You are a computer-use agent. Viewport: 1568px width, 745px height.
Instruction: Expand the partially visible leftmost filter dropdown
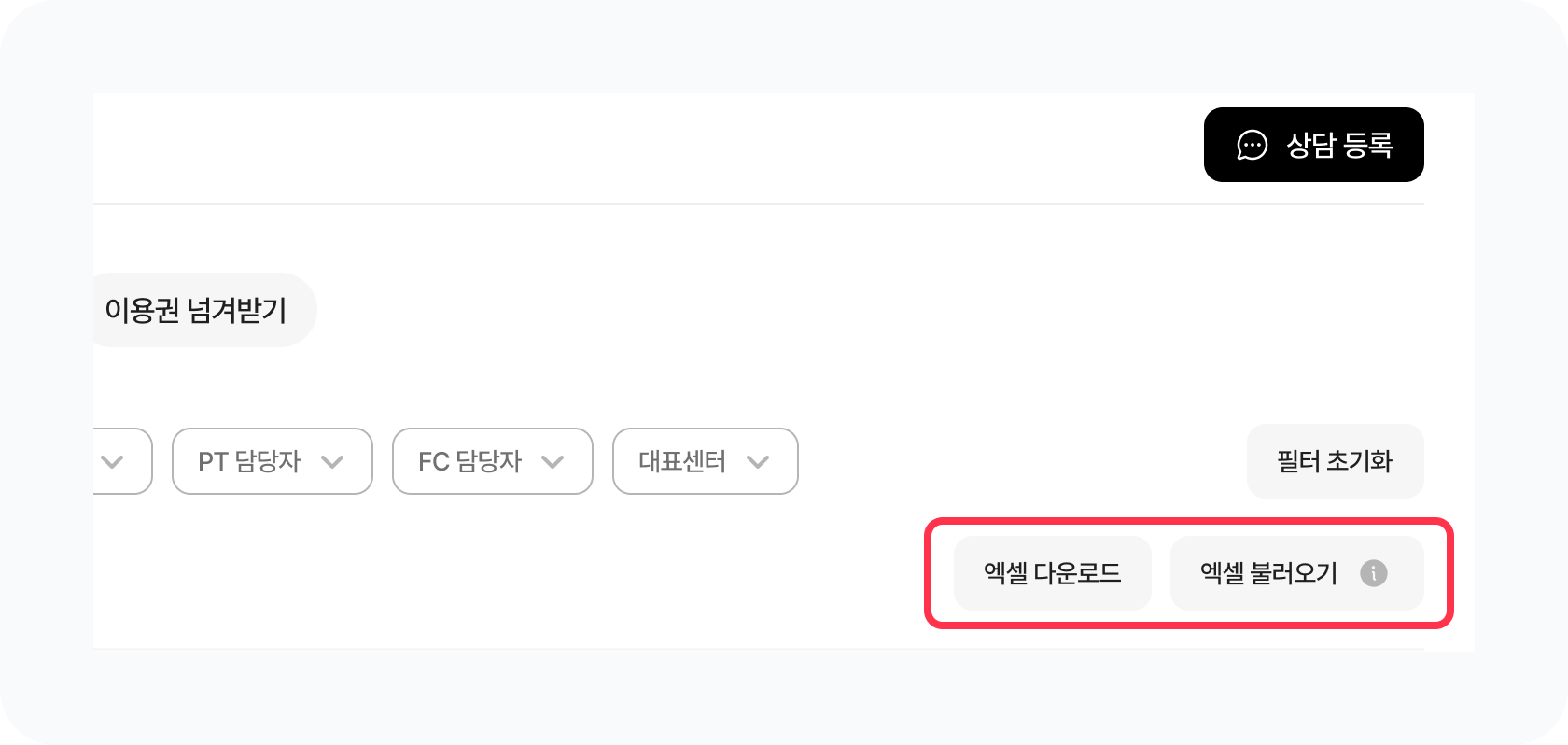click(124, 461)
